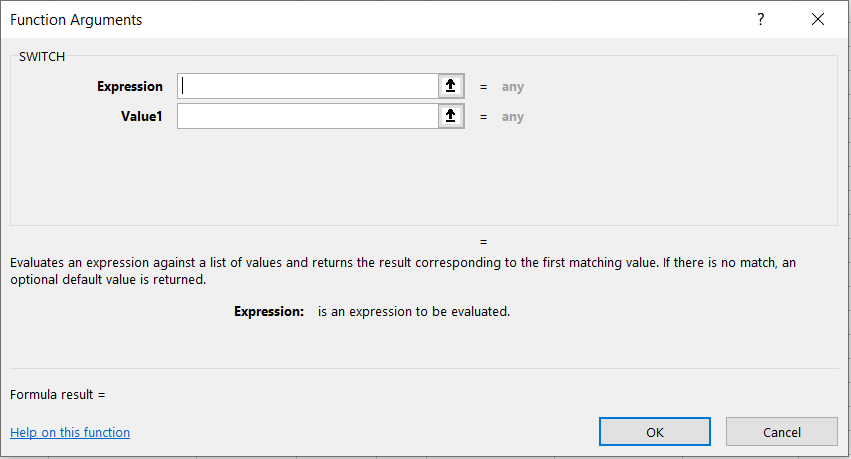Cancel the Function Arguments dialog
This screenshot has width=851, height=459.
(781, 432)
